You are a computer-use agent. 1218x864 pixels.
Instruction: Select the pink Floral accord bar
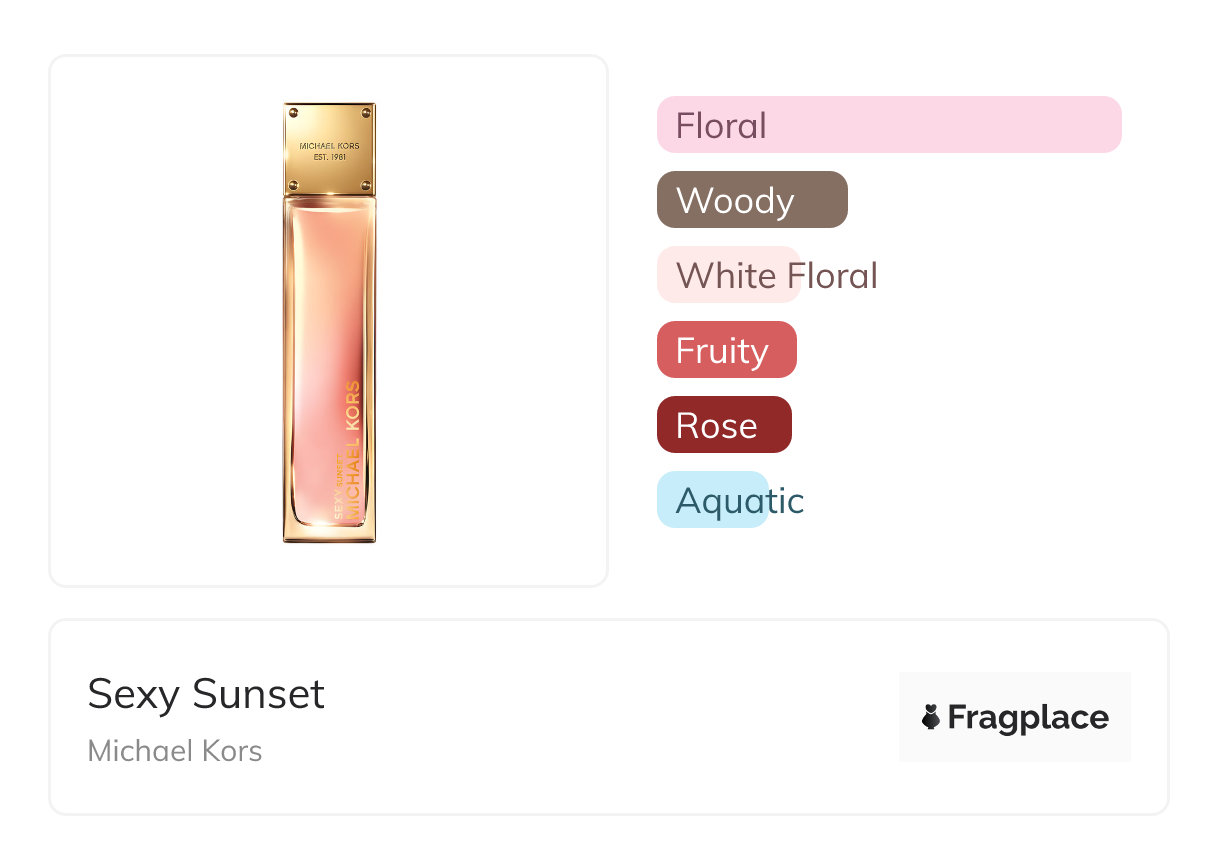(888, 125)
